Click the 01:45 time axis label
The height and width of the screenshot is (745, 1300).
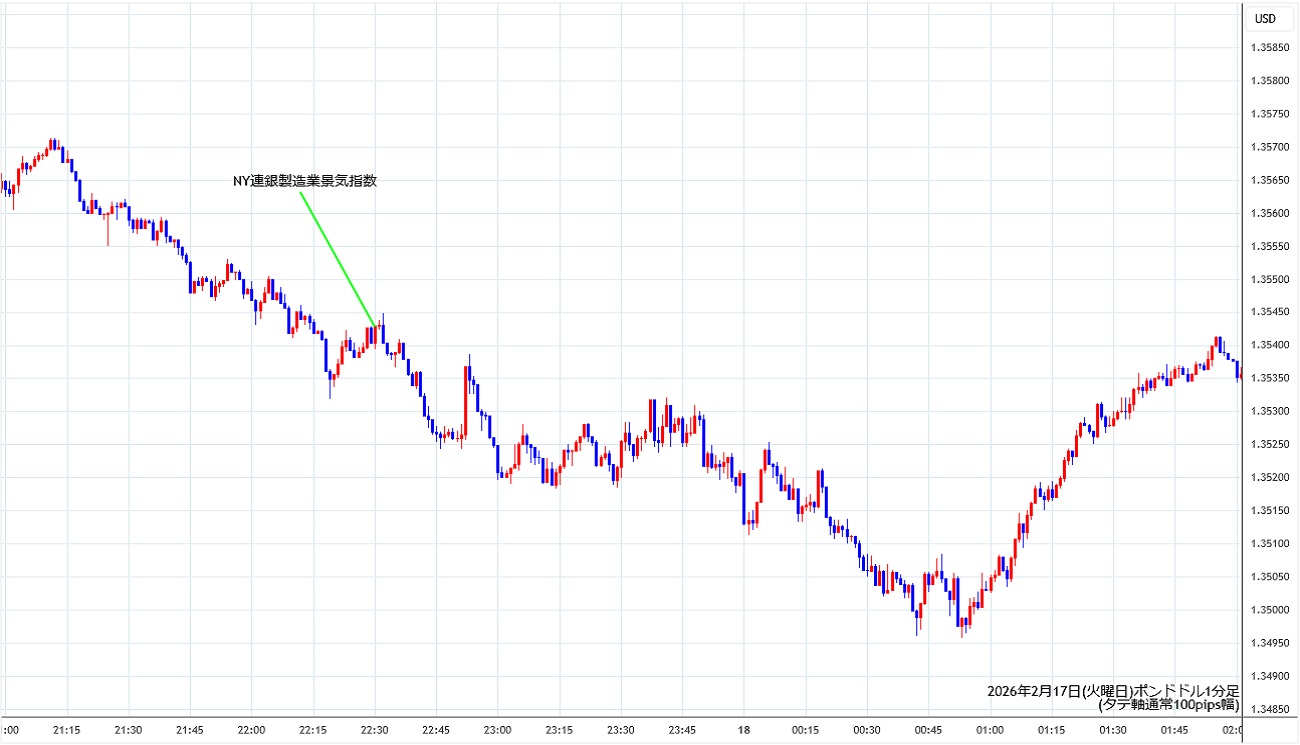[1175, 730]
